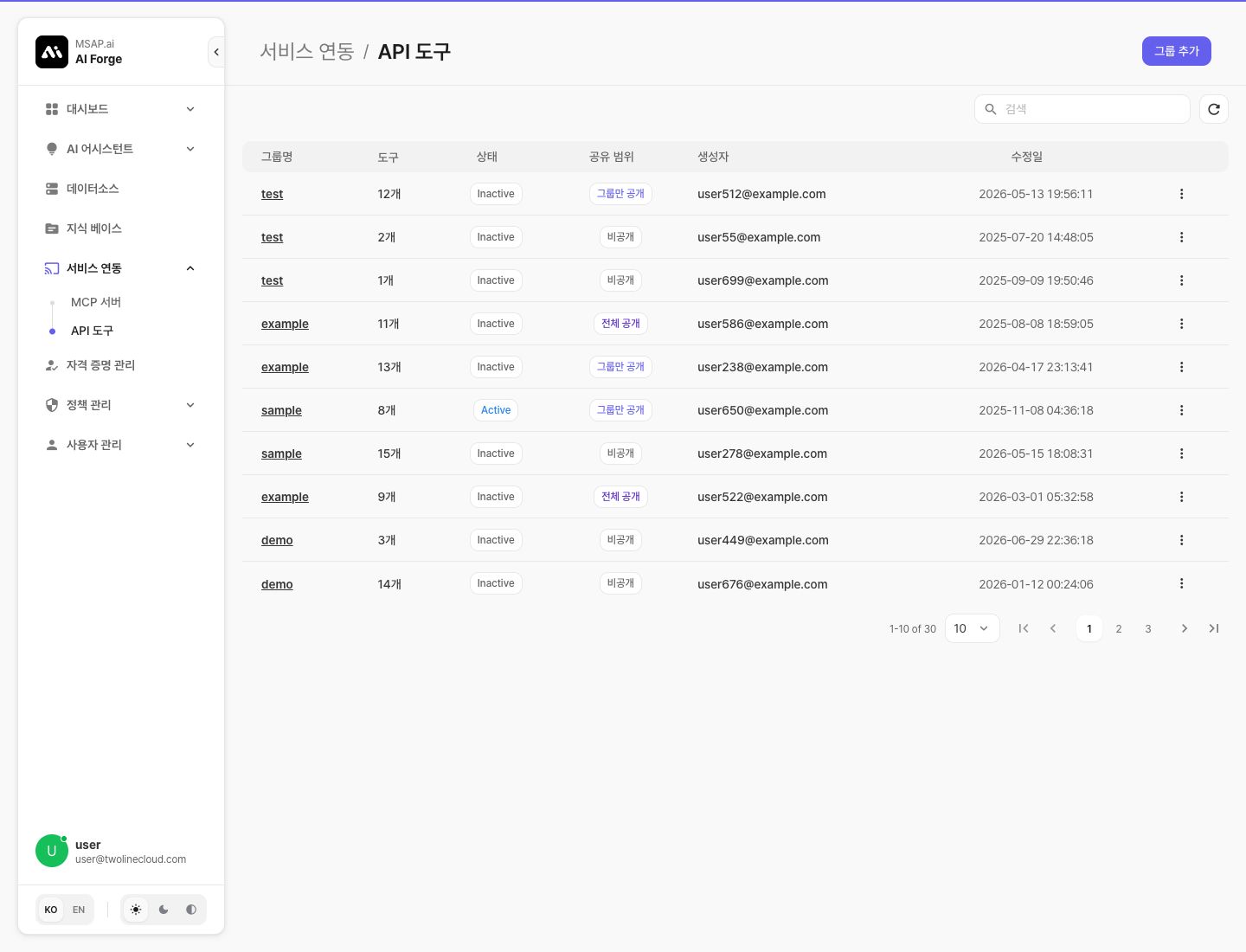Open the test group with 12개 tools
Image resolution: width=1246 pixels, height=952 pixels.
(x=272, y=194)
